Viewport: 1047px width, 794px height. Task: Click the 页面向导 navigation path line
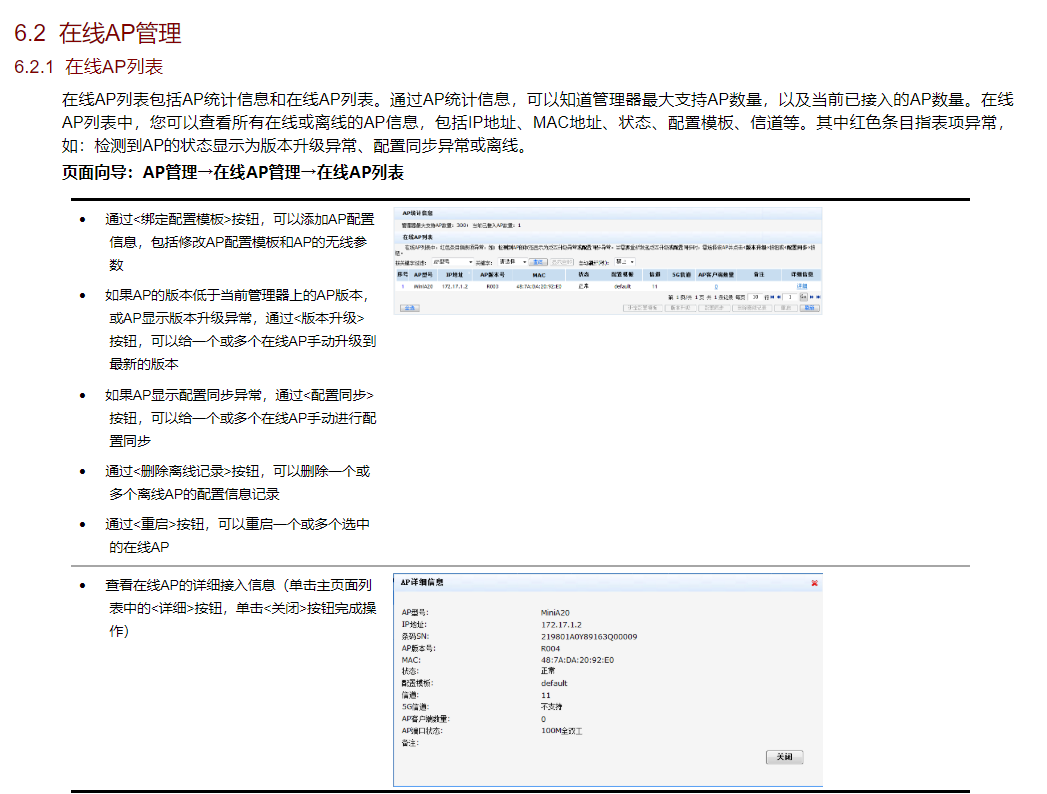233,172
